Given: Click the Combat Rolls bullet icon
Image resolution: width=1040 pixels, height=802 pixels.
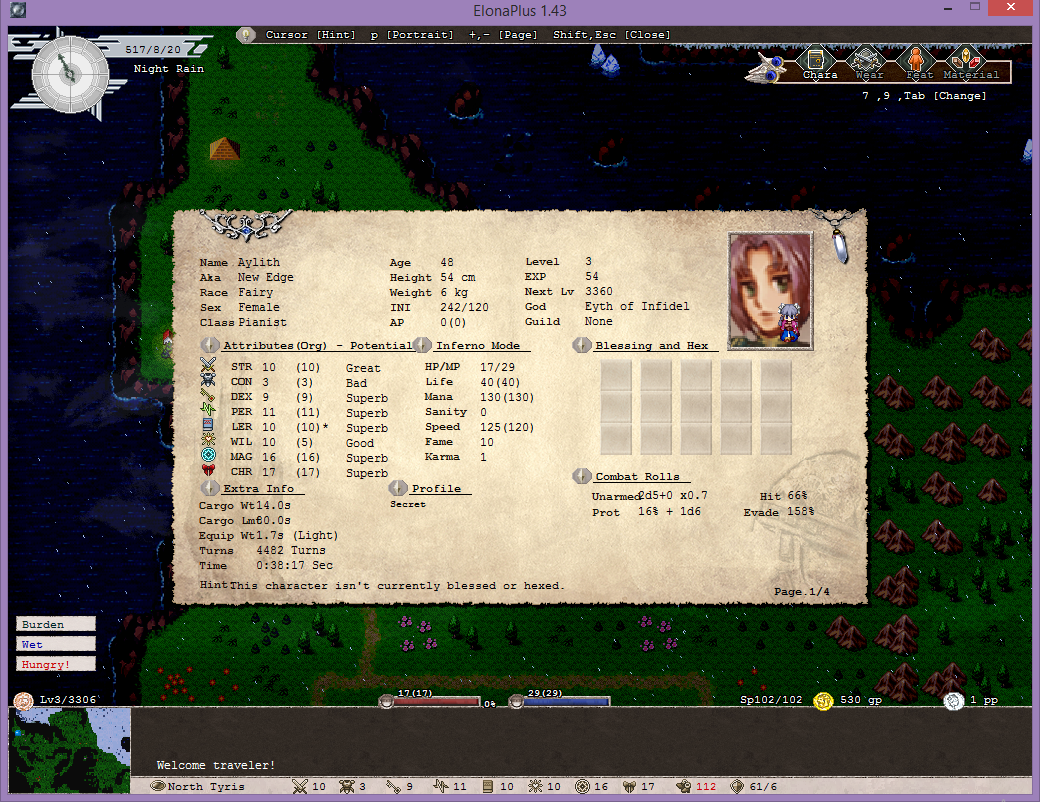Looking at the screenshot, I should 582,476.
